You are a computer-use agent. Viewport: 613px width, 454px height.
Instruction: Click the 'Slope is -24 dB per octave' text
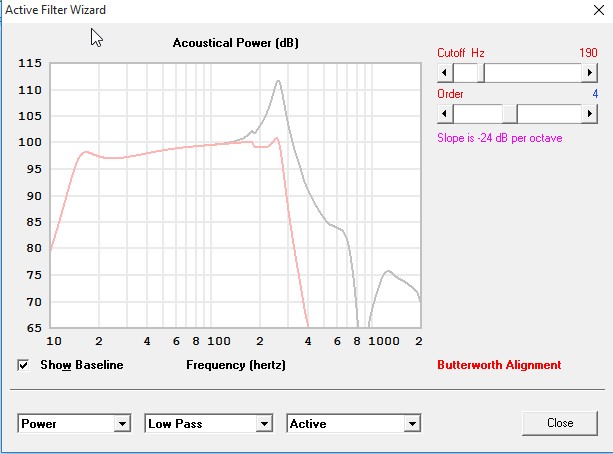tap(500, 138)
